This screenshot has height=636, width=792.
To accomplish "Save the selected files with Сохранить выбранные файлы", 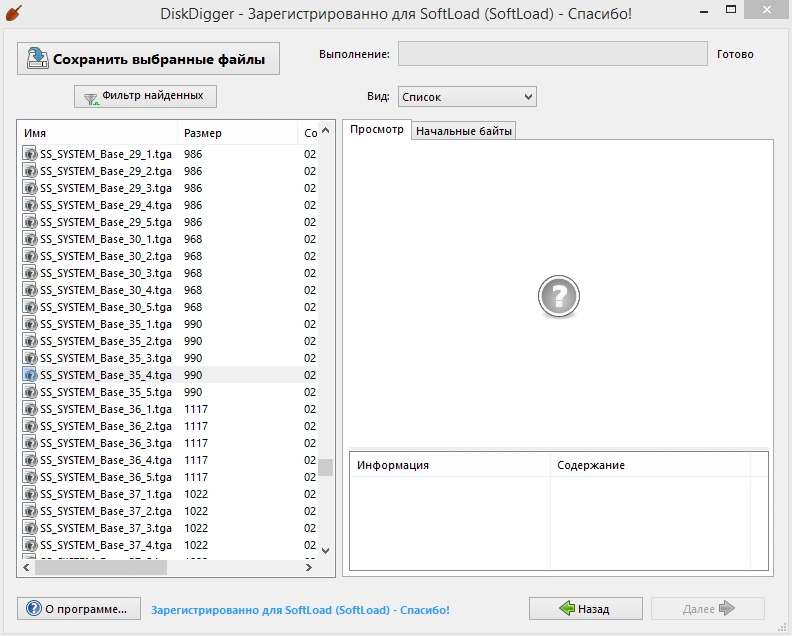I will 148,59.
